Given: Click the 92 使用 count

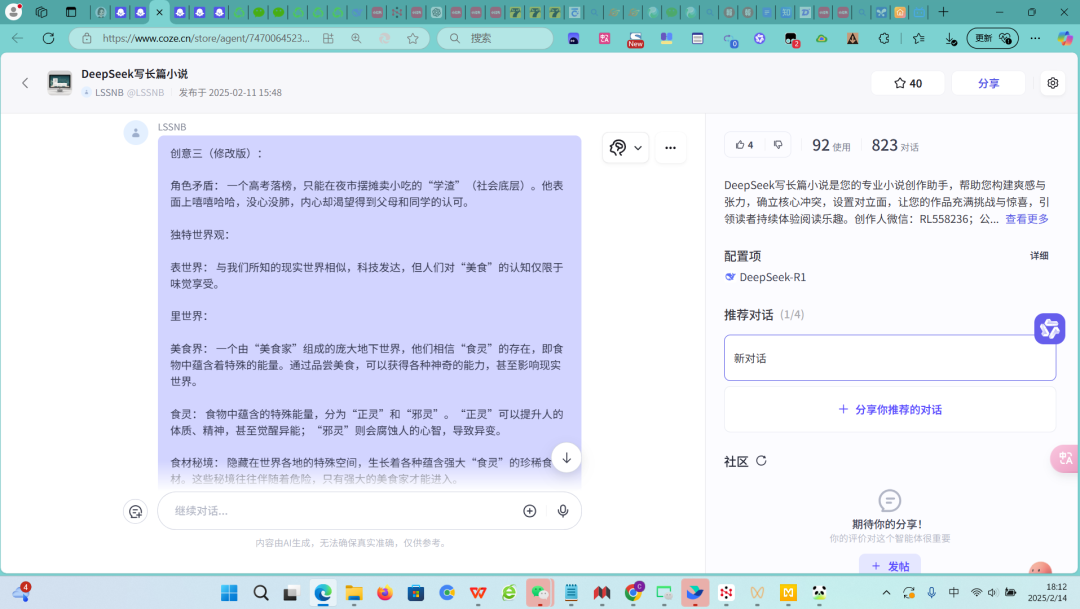Looking at the screenshot, I should click(x=831, y=145).
